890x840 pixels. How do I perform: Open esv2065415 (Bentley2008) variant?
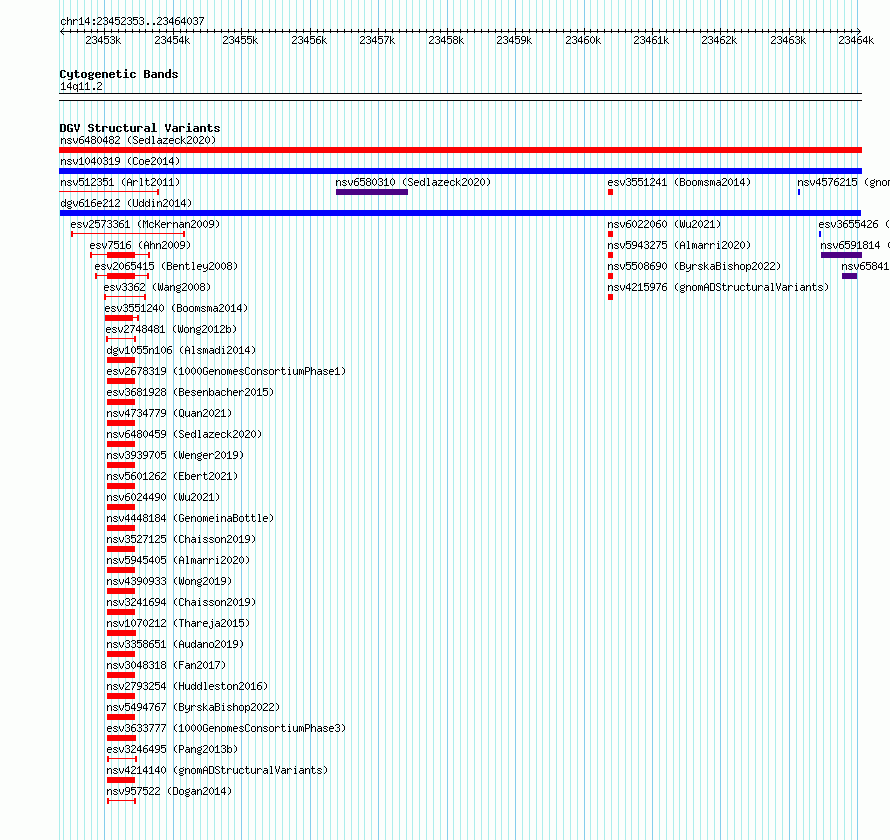point(166,266)
